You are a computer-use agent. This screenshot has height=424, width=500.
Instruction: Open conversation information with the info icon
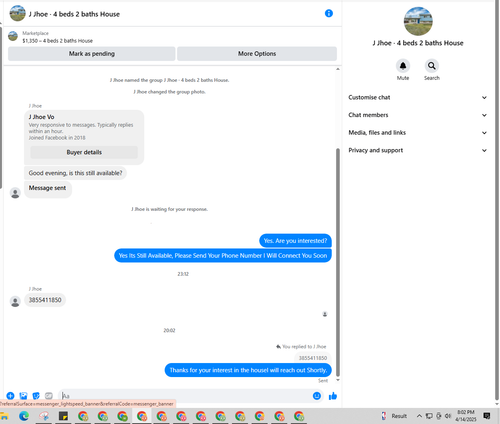click(x=329, y=13)
